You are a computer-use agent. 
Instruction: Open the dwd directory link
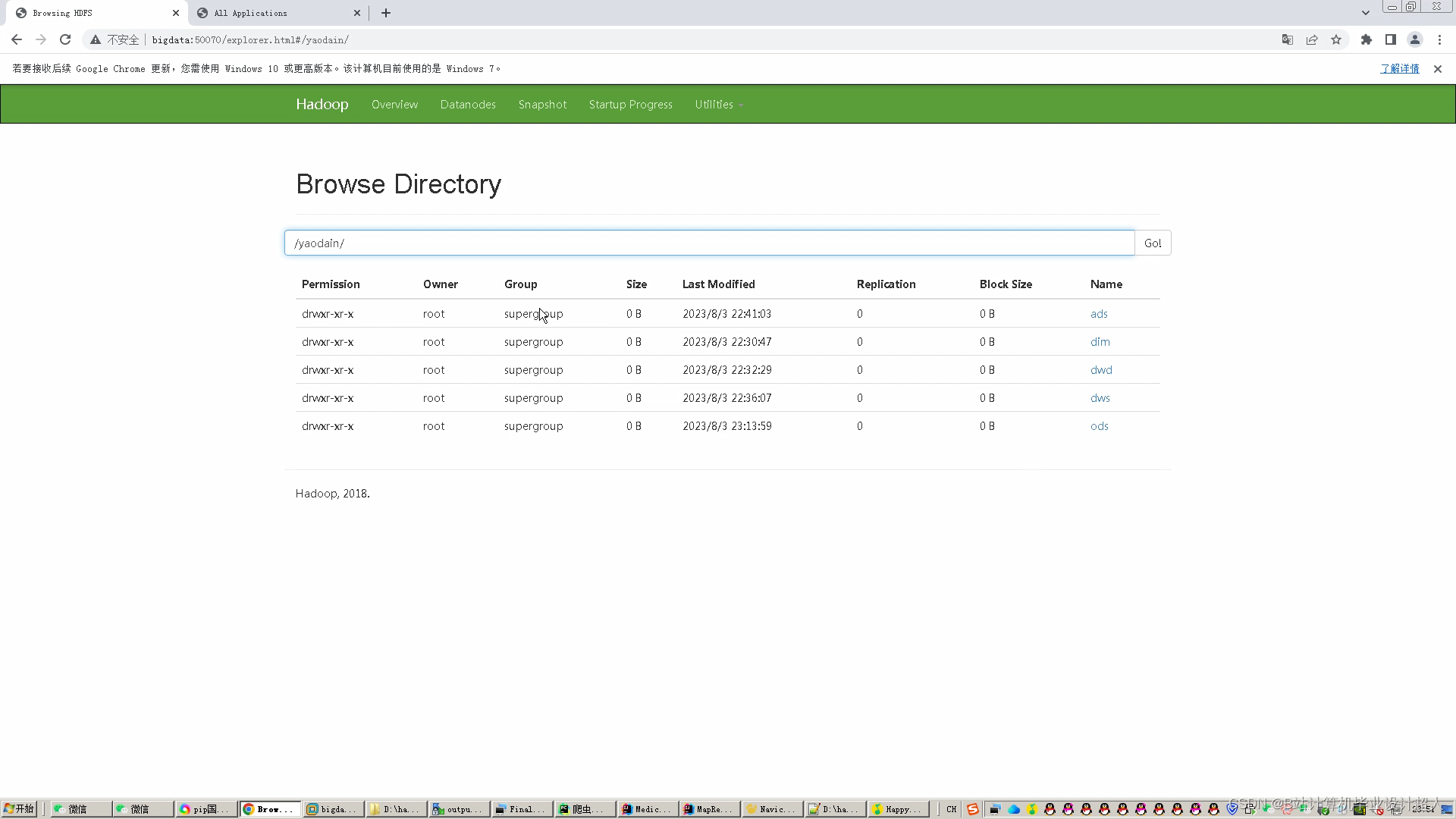[x=1101, y=370]
